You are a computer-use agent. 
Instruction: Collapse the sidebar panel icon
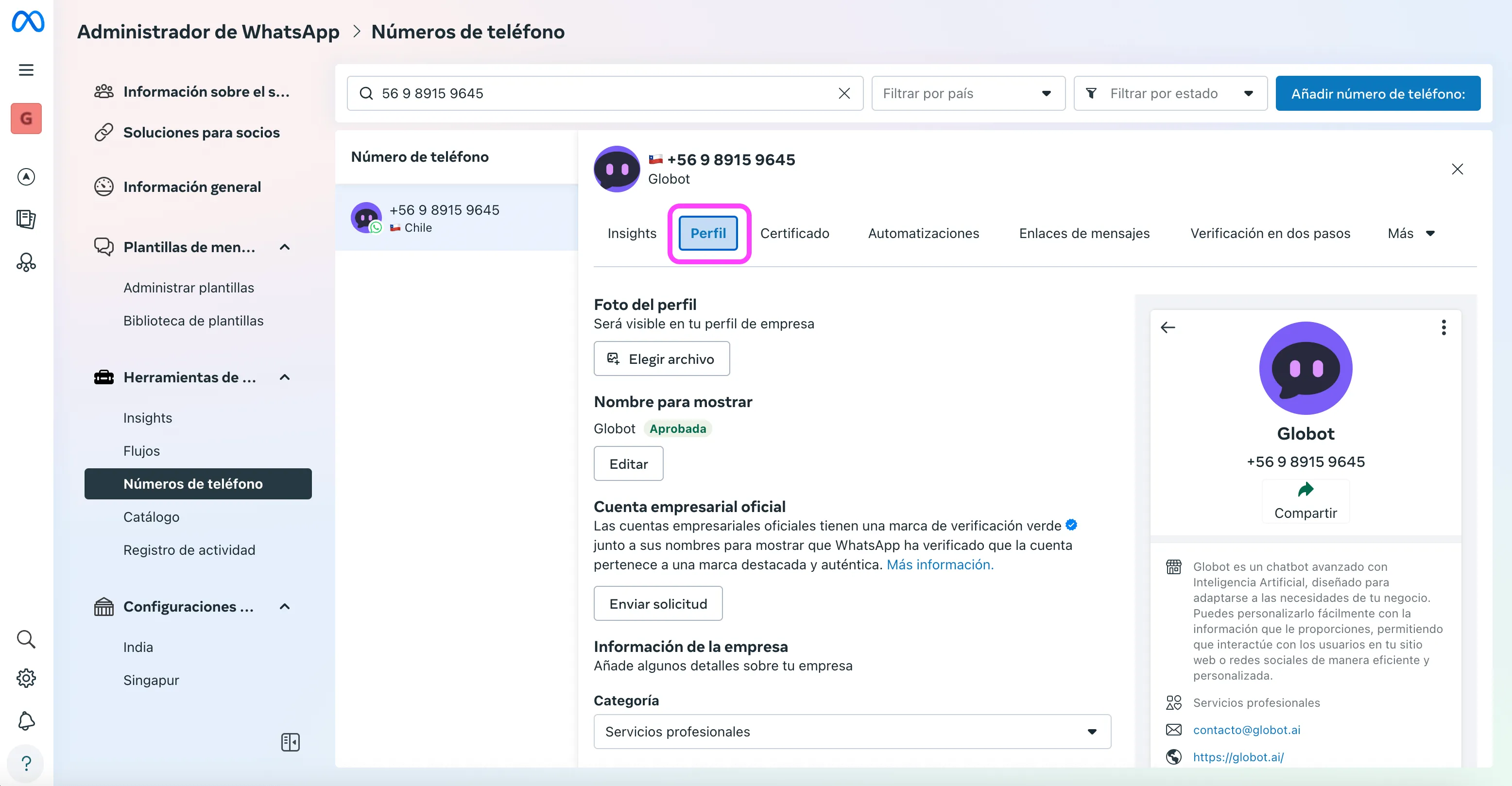tap(290, 742)
